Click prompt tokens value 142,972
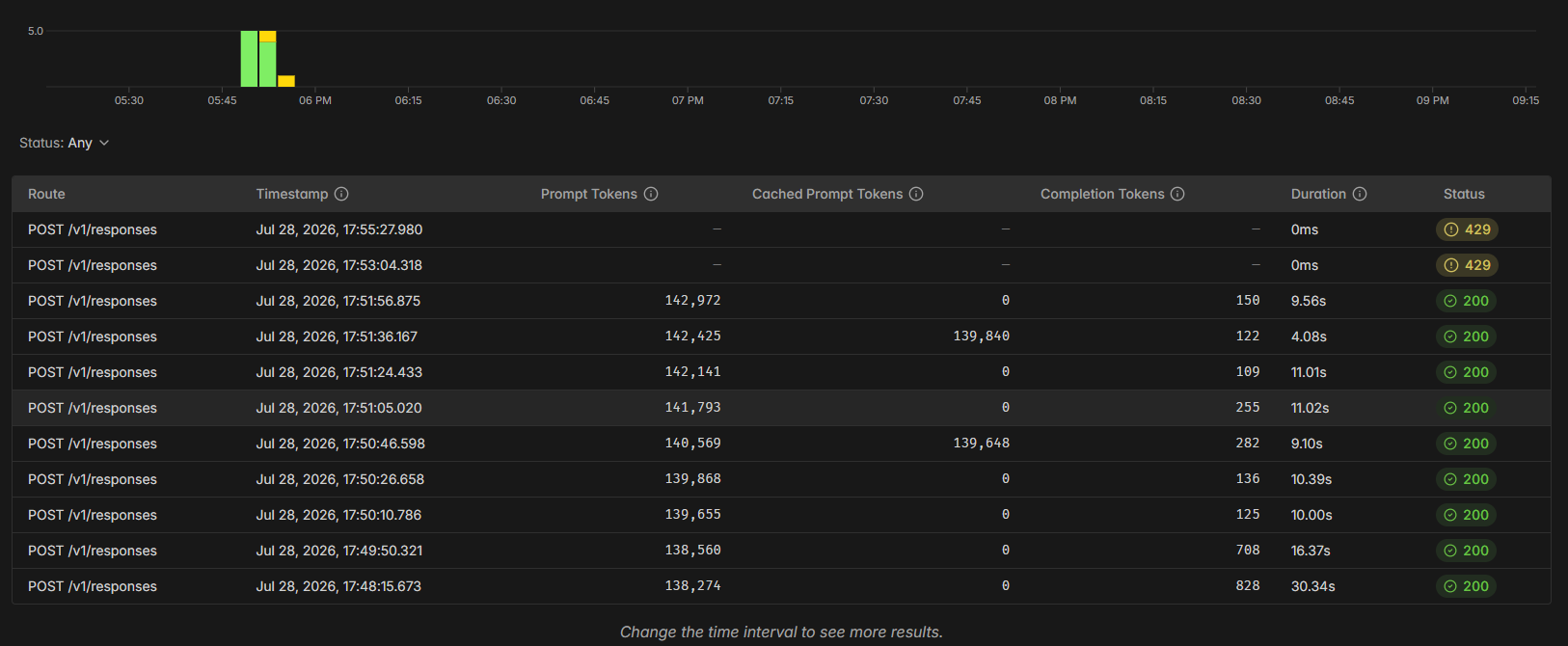 tap(692, 301)
